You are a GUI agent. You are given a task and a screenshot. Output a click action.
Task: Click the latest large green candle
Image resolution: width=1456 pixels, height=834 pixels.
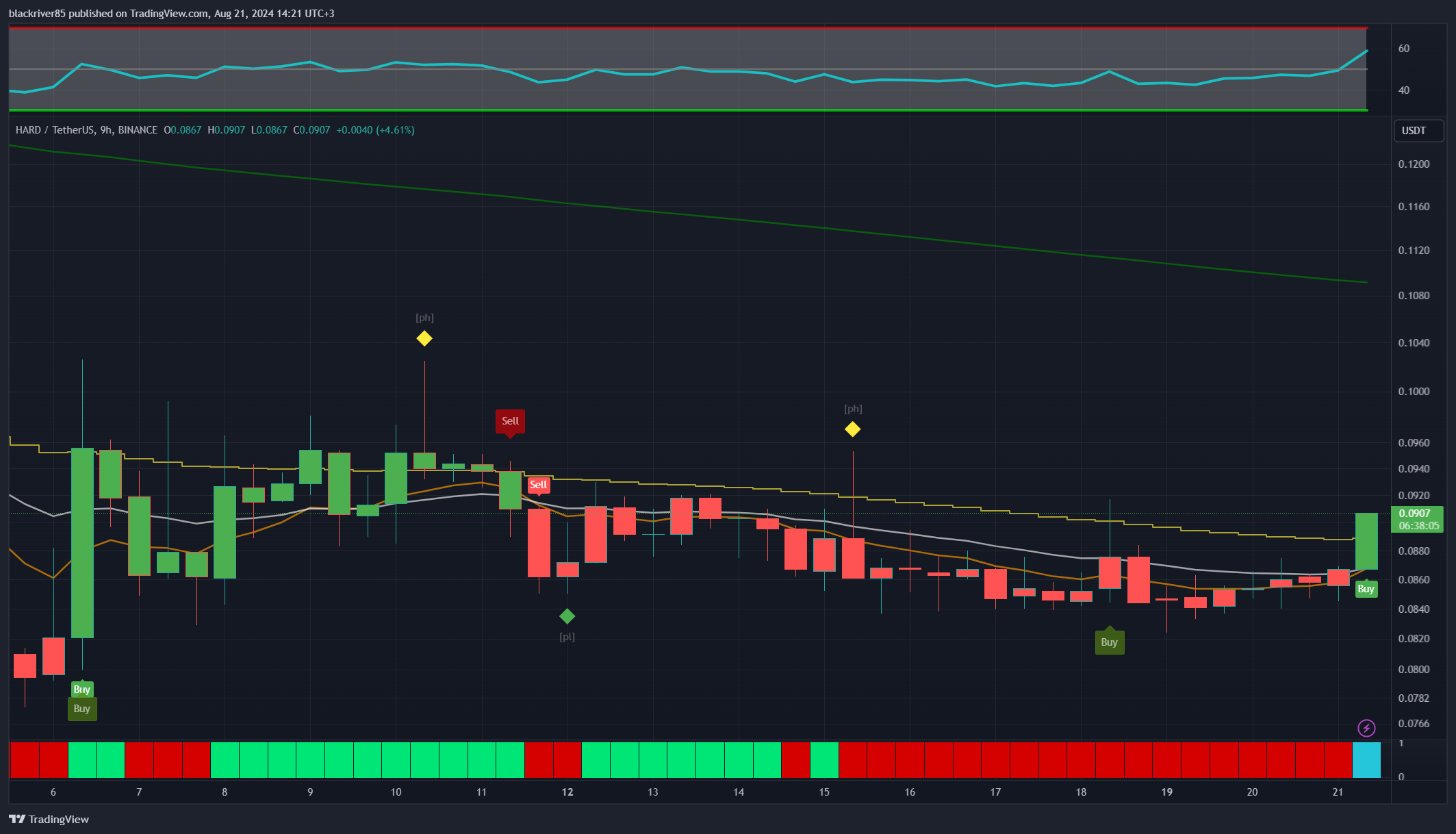(1366, 541)
